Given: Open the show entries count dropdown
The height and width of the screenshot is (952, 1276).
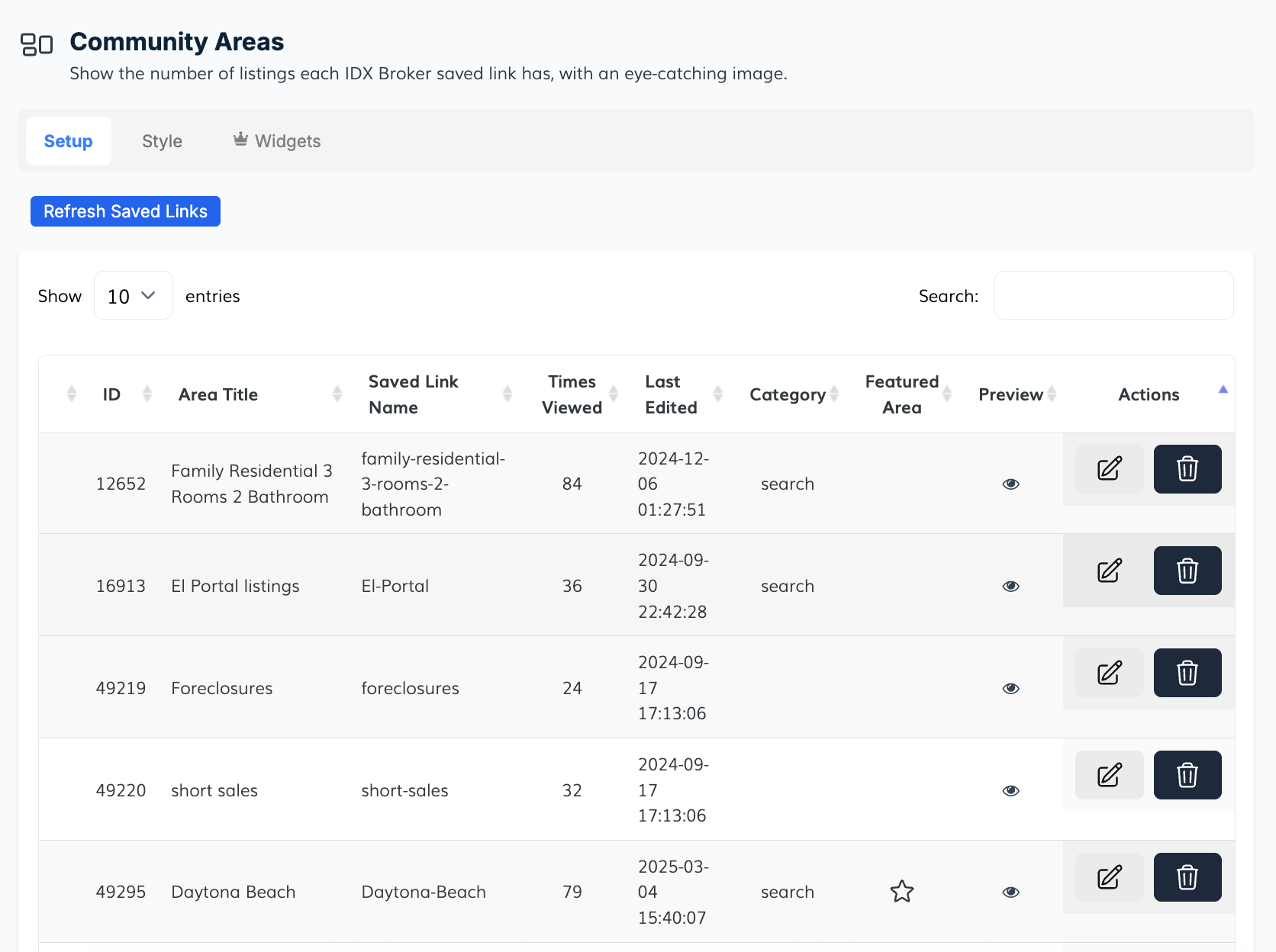Looking at the screenshot, I should [133, 296].
